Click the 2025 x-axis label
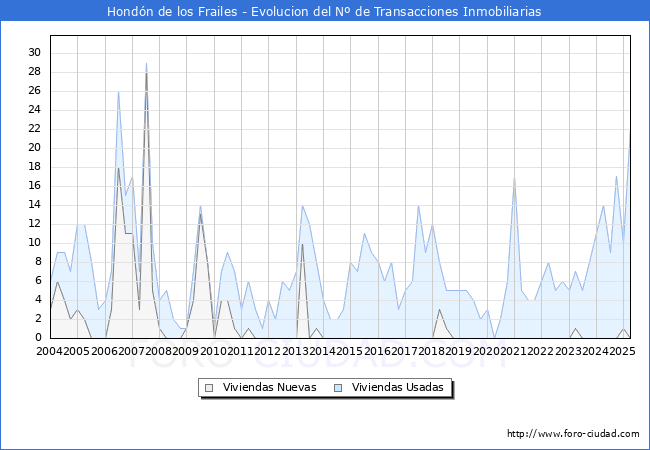 click(x=623, y=351)
